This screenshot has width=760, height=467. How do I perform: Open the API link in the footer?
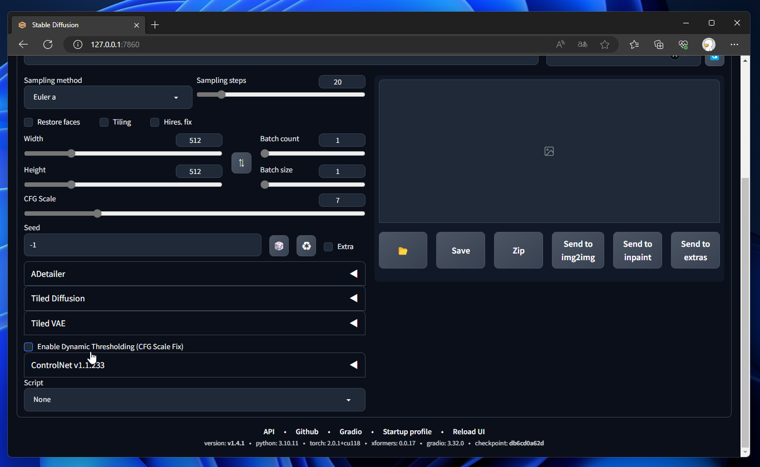coord(269,432)
